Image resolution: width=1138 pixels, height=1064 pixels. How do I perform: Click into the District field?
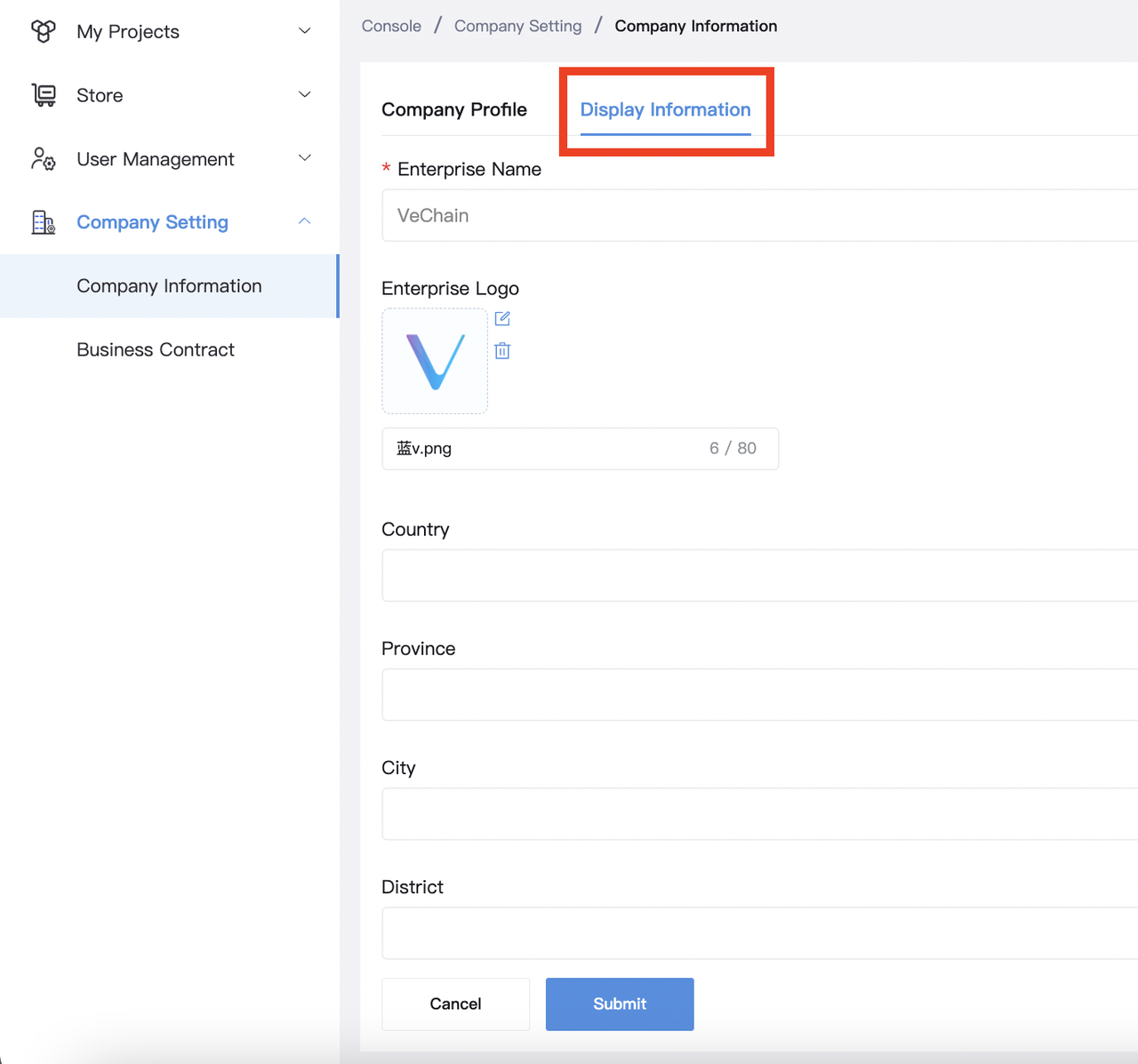pyautogui.click(x=760, y=932)
